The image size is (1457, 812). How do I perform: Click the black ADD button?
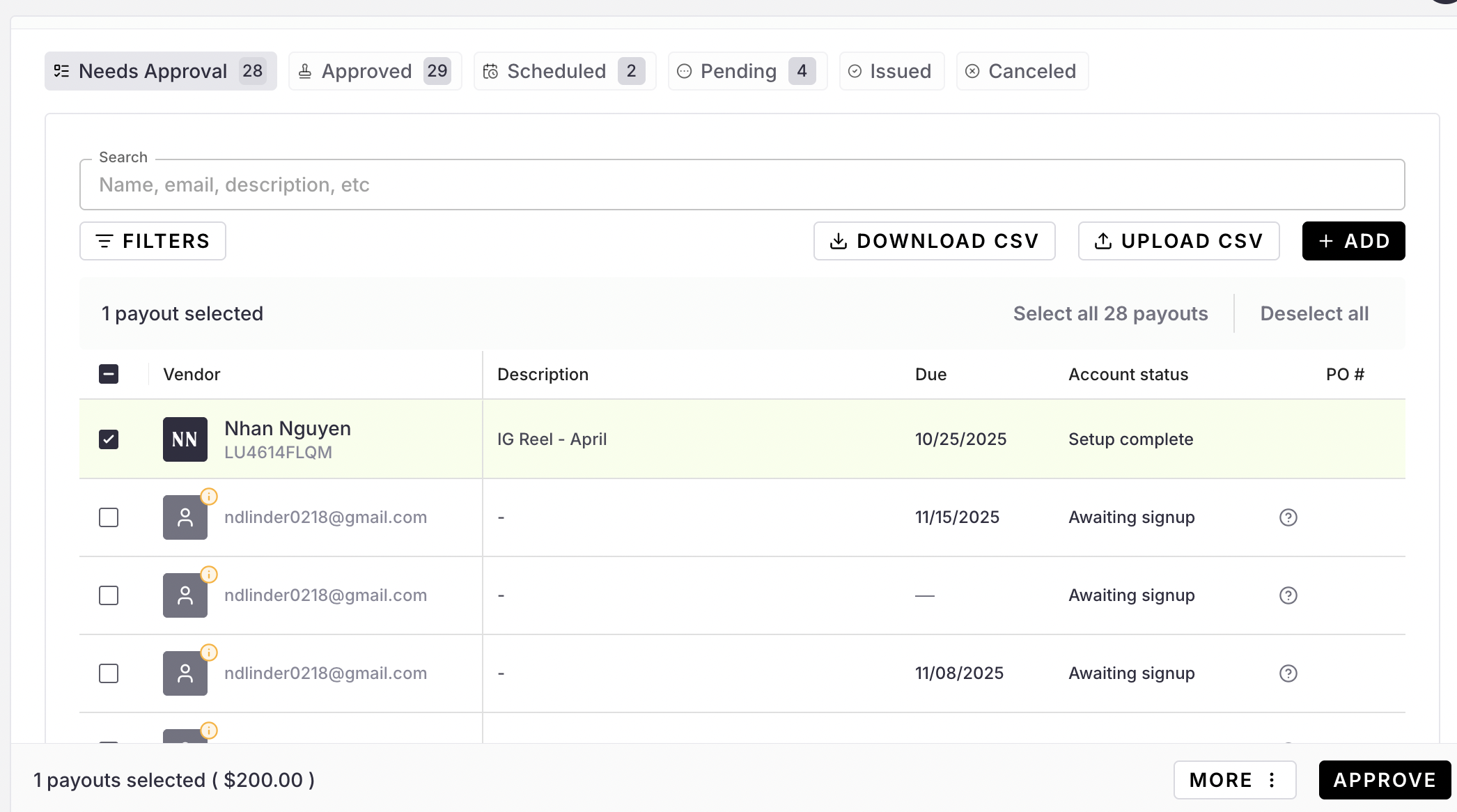(1353, 241)
